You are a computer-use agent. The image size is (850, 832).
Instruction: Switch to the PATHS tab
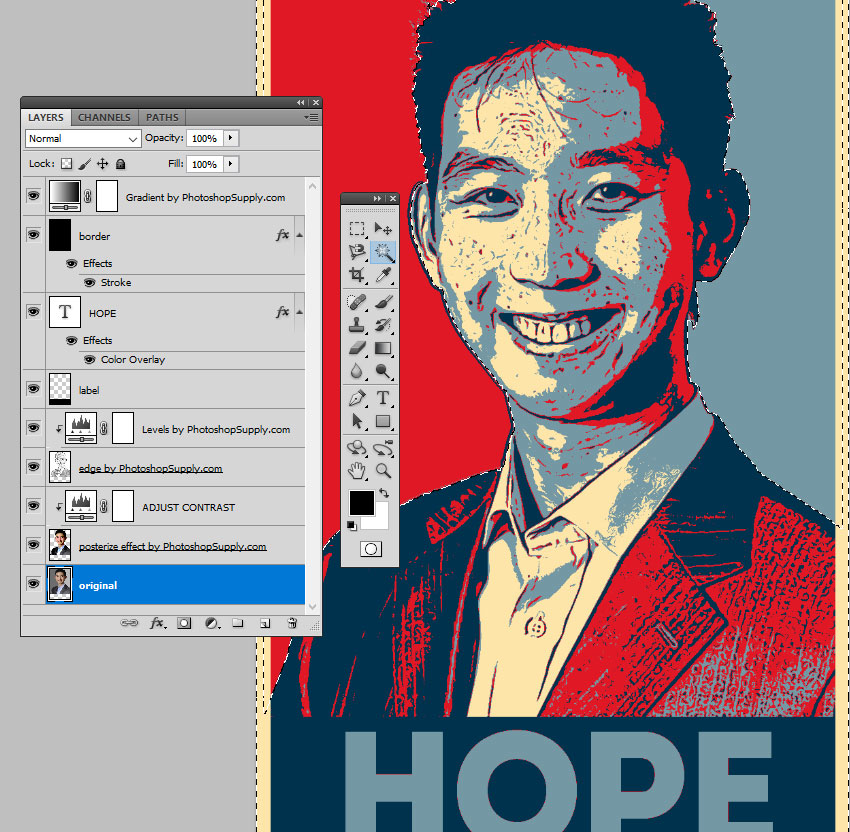click(162, 118)
